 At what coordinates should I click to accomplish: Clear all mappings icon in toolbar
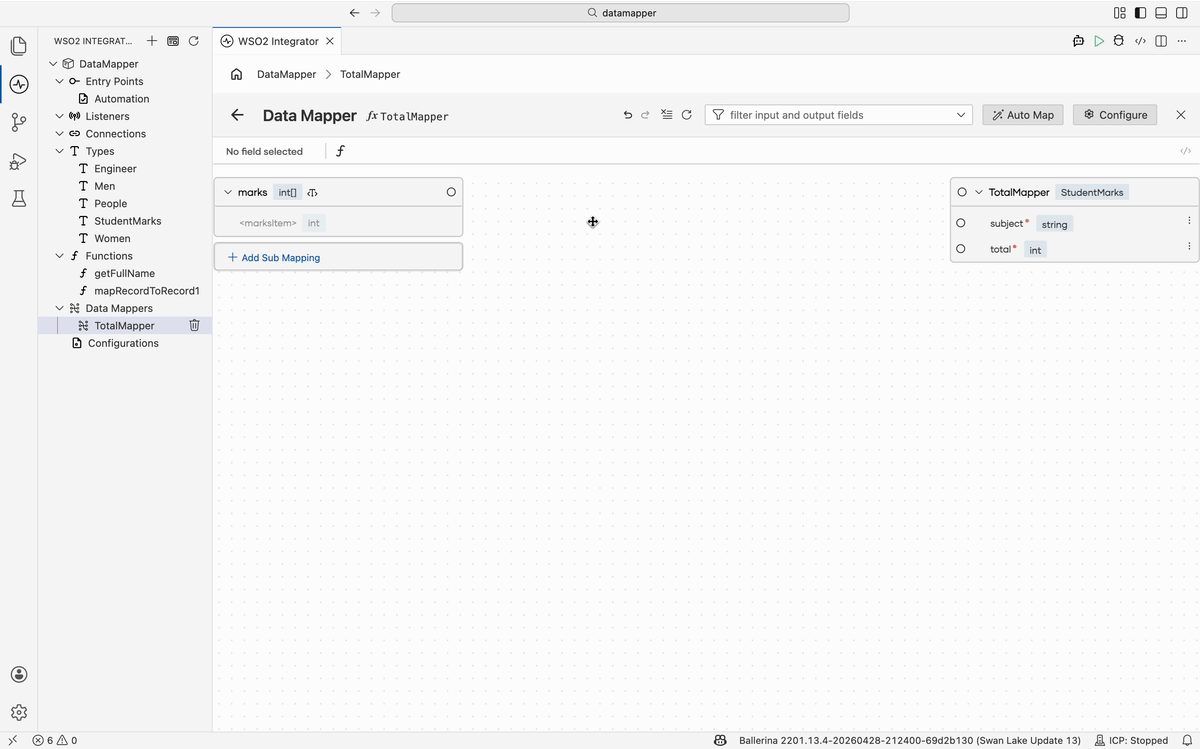tap(667, 115)
